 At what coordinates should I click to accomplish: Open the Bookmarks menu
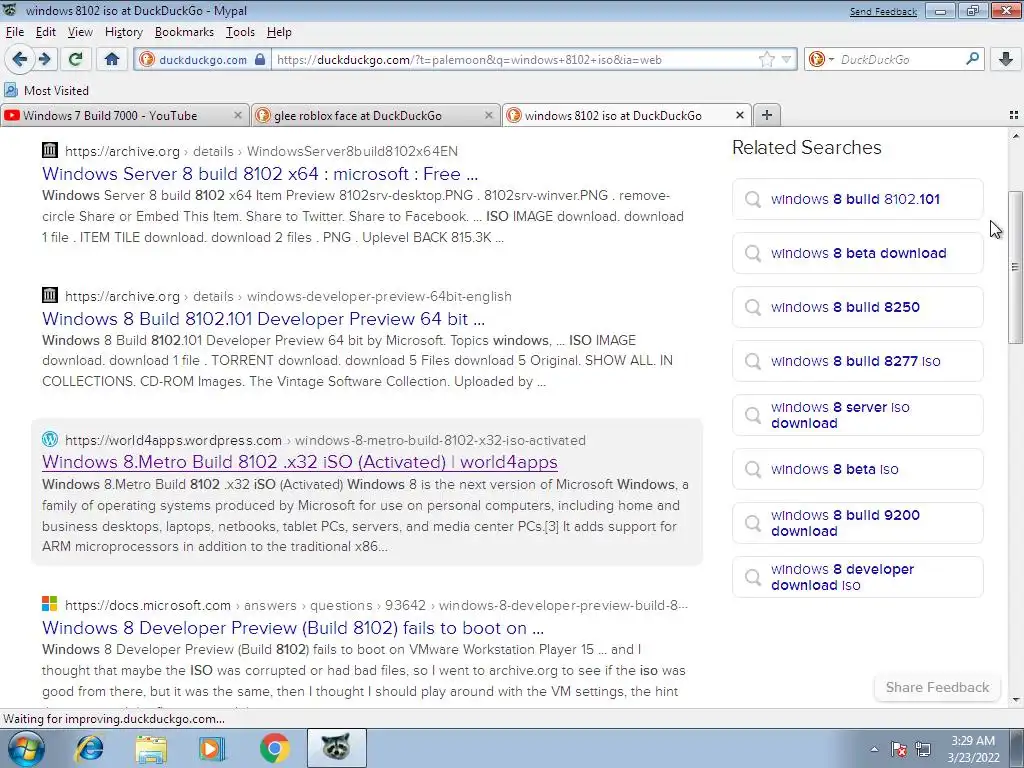point(184,32)
